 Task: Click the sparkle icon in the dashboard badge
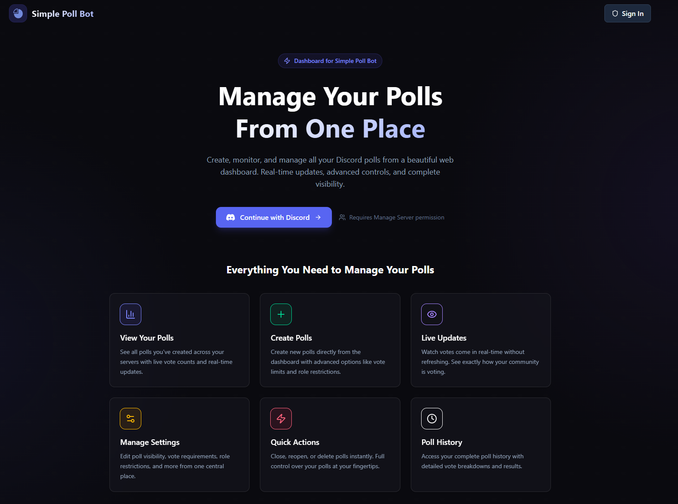[x=287, y=61]
